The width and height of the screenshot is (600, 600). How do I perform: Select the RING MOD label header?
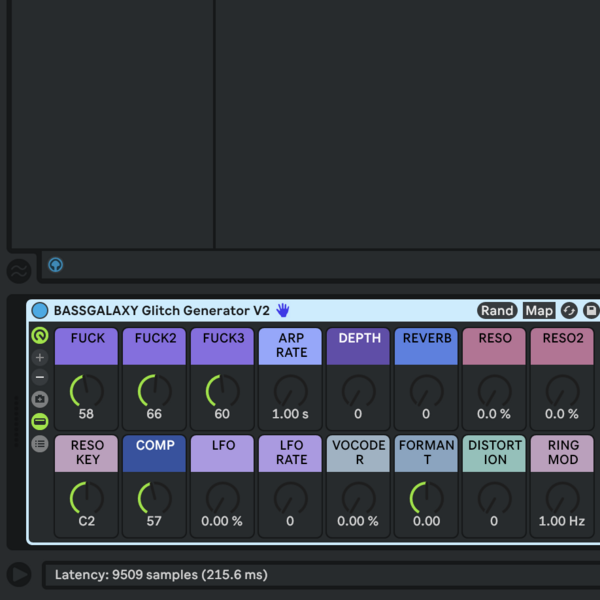point(562,453)
